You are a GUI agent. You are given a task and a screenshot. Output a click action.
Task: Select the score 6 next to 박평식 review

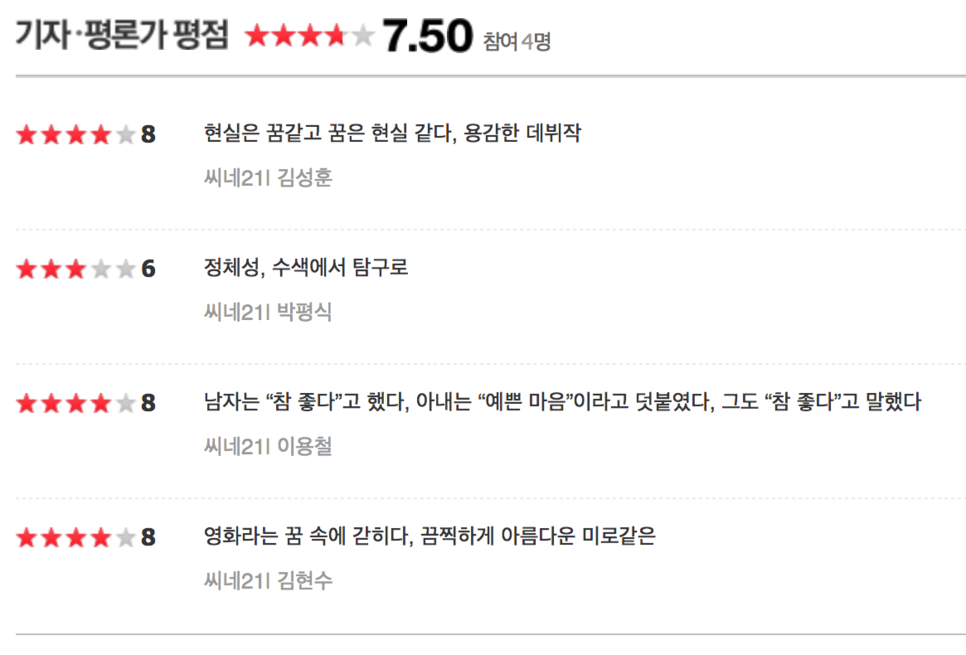tap(148, 269)
